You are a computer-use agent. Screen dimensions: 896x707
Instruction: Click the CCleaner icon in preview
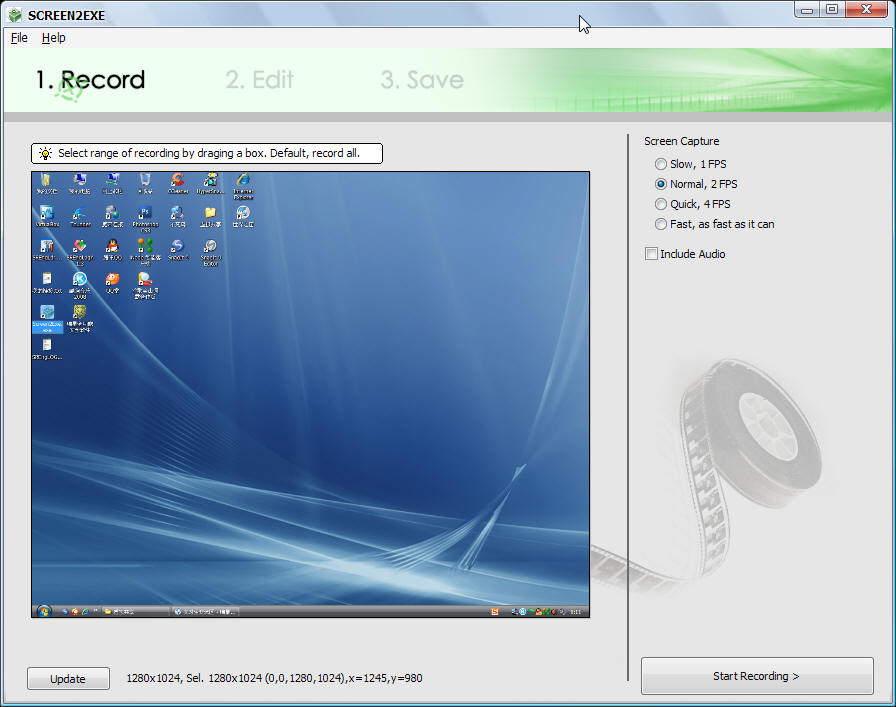pyautogui.click(x=178, y=181)
